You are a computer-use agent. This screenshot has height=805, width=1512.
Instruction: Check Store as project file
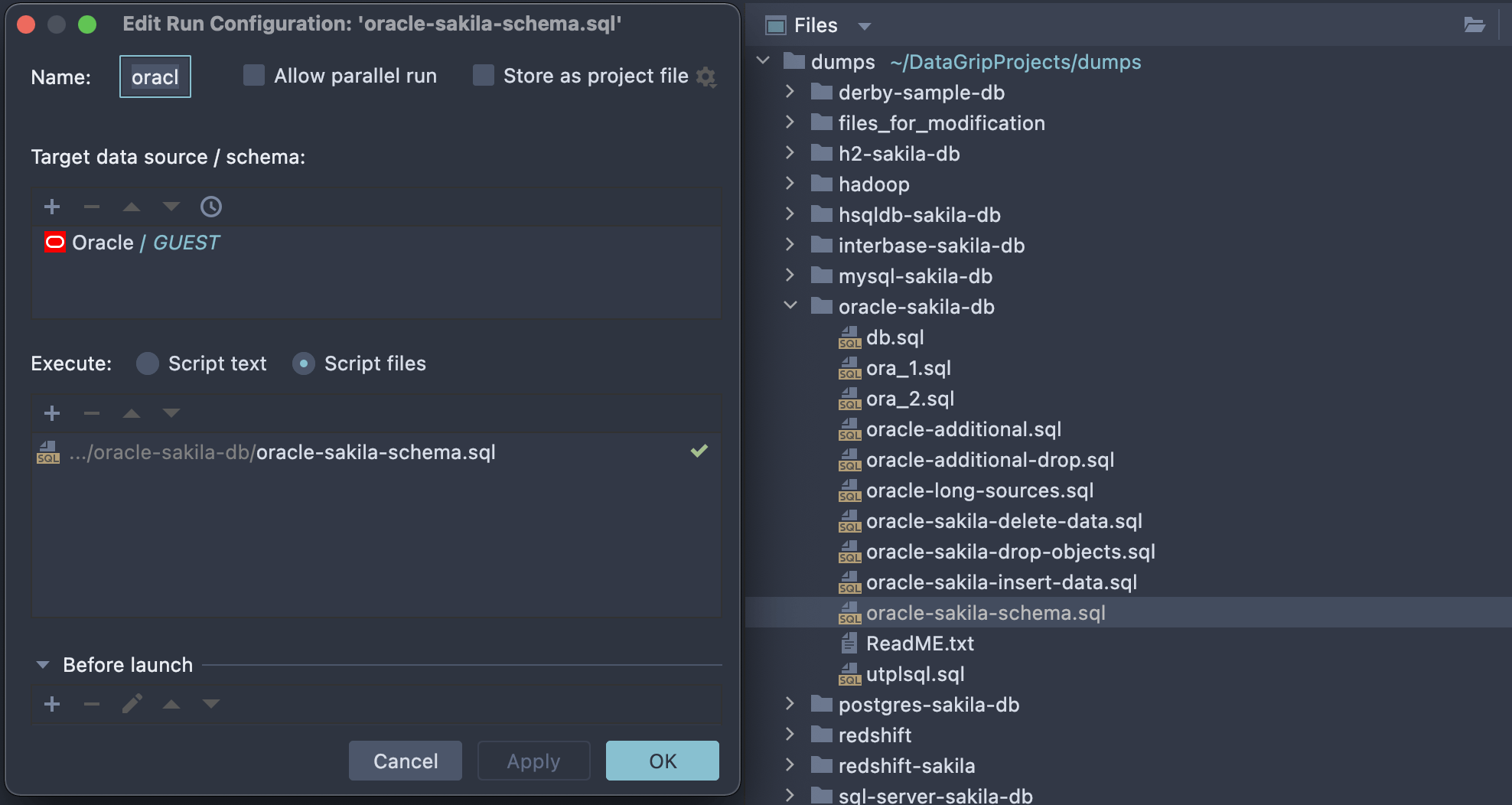pyautogui.click(x=484, y=76)
